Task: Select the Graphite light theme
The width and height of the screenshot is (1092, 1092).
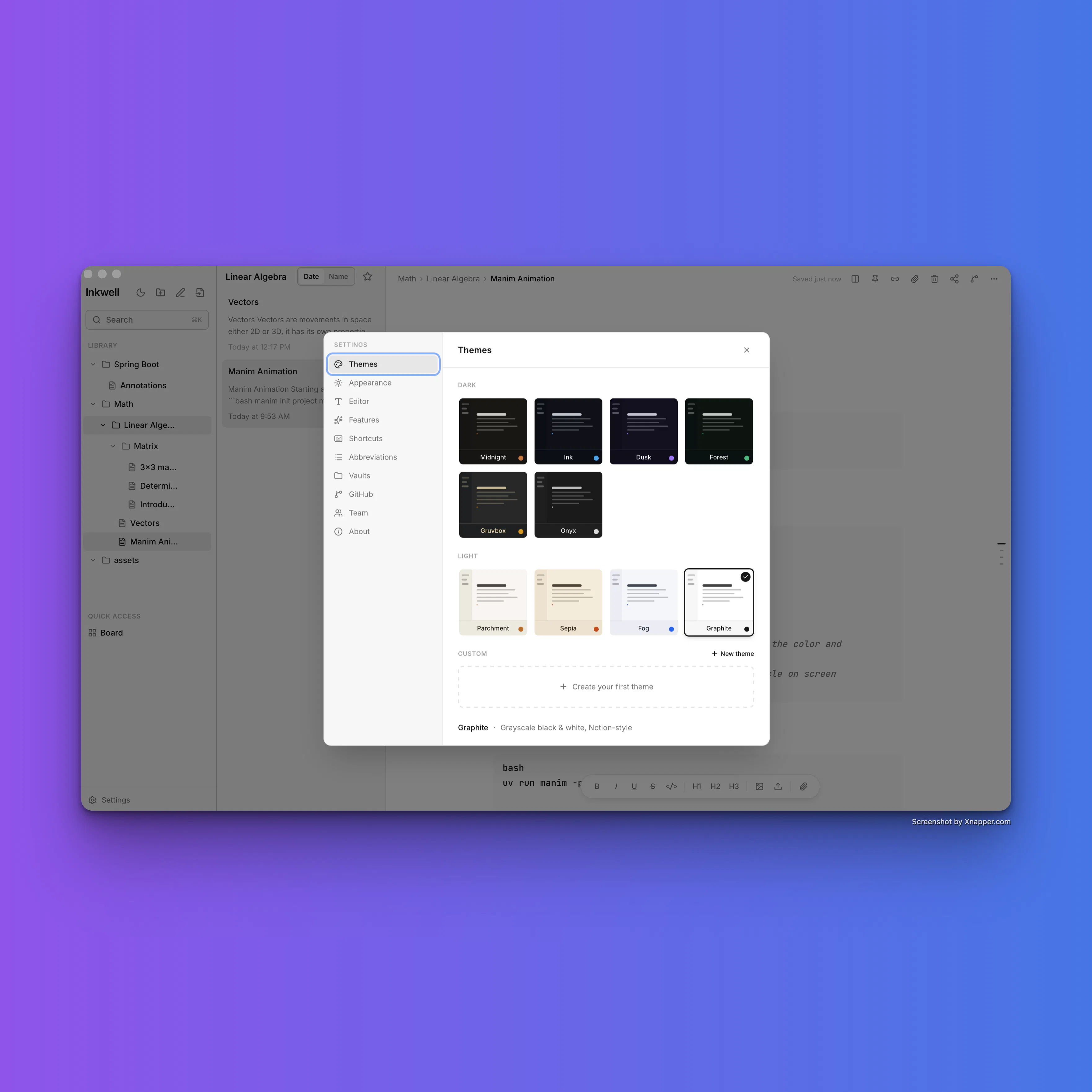Action: [x=719, y=602]
